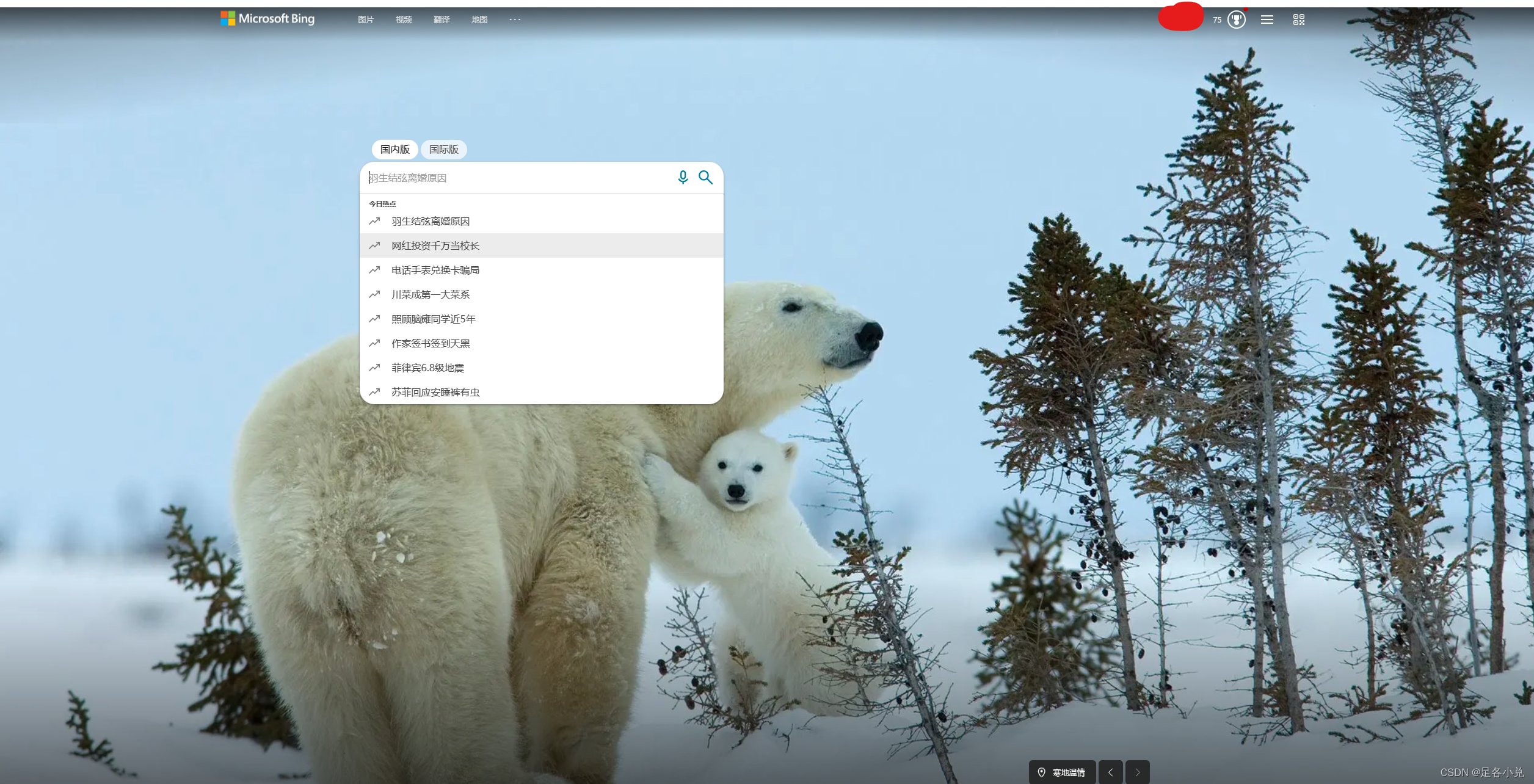
Task: Expand the more options ellipsis menu
Action: click(515, 20)
